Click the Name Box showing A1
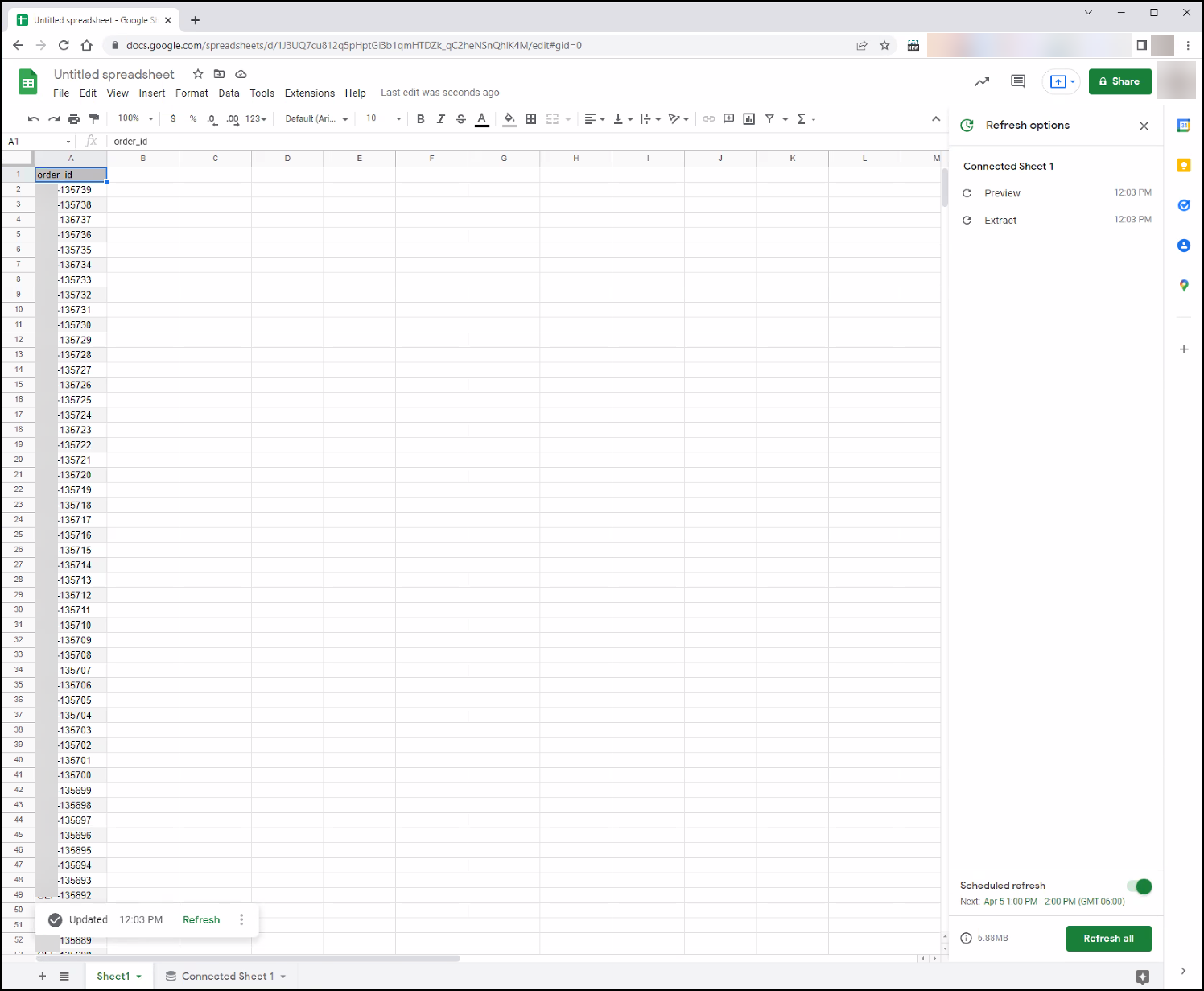Screen dimensions: 1204x991 (39, 142)
